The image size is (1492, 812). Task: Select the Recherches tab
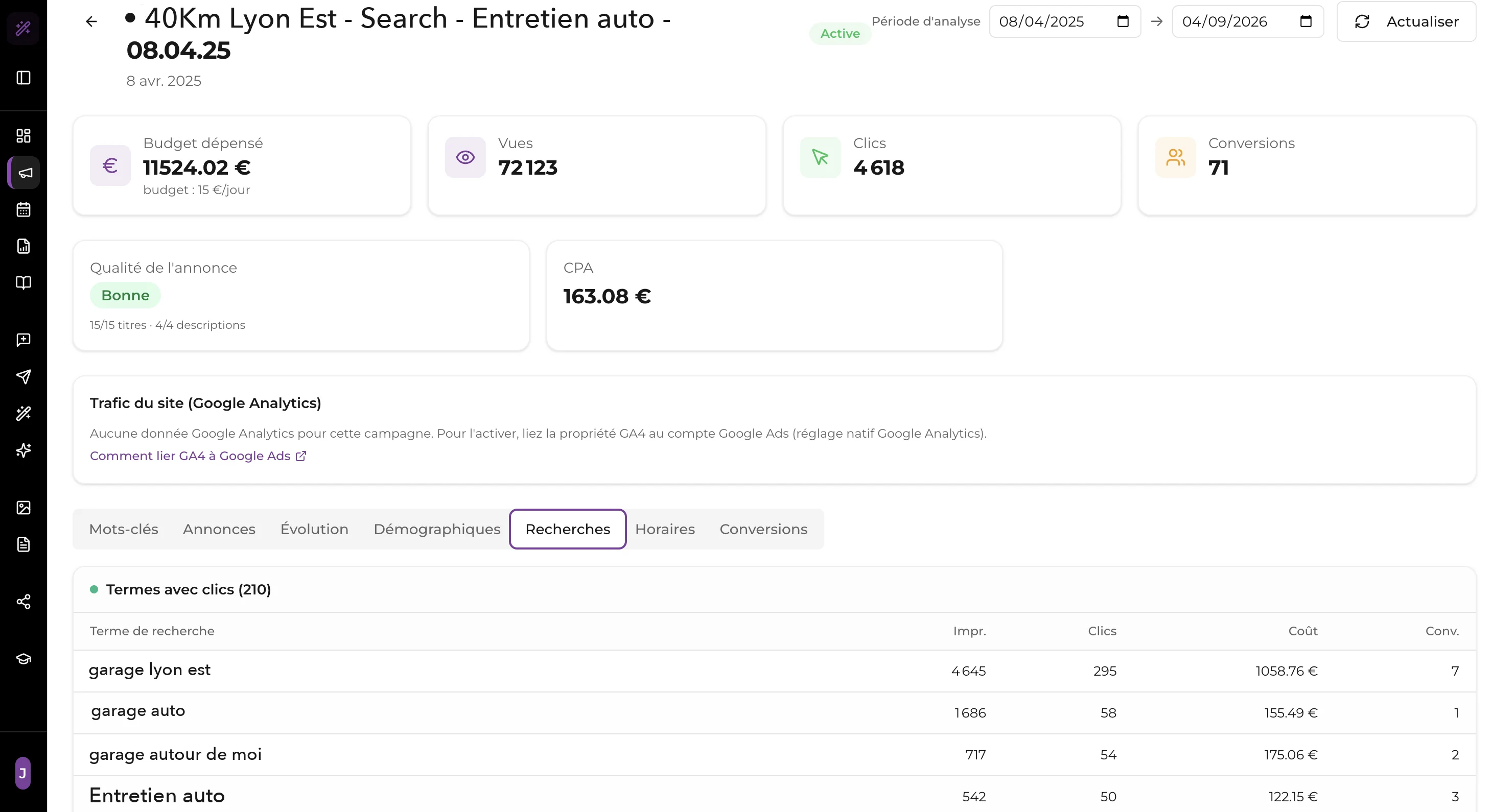coord(568,529)
